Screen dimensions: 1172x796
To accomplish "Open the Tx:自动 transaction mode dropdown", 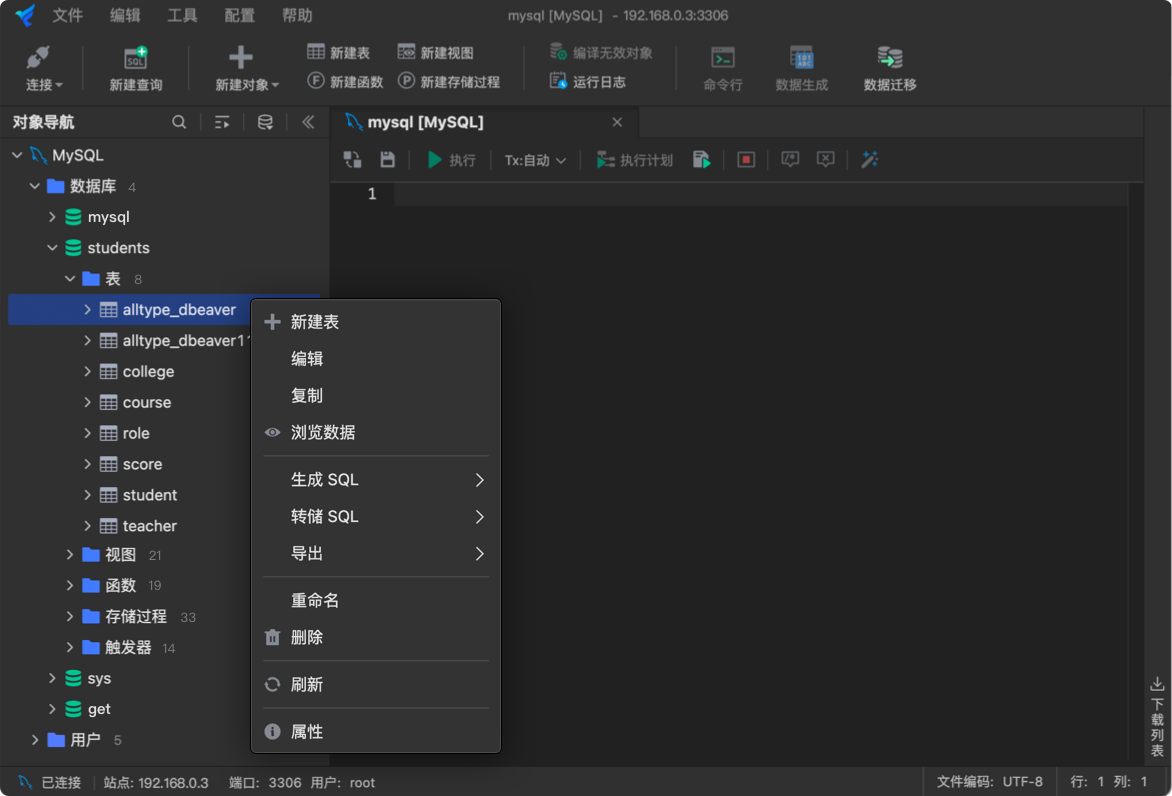I will coord(534,159).
